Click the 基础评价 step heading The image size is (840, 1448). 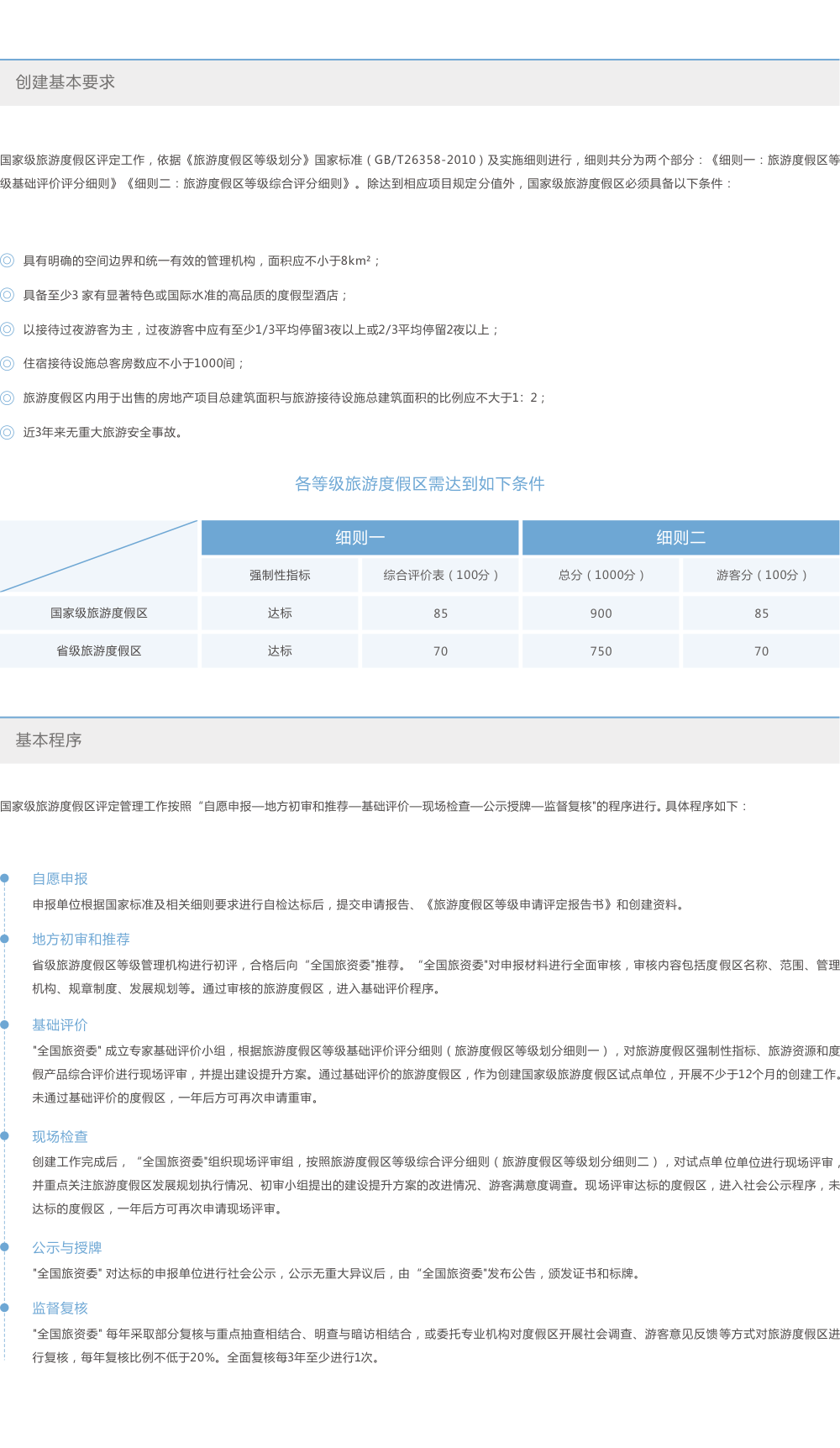(60, 1024)
